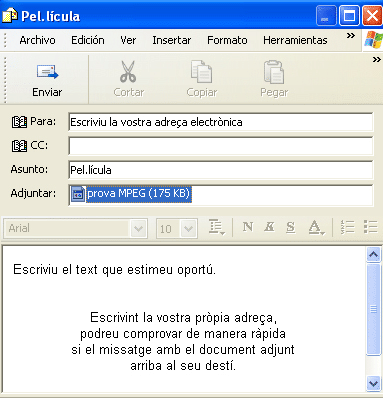
Task: Click the Copiar toolbar icon
Action: [x=201, y=71]
